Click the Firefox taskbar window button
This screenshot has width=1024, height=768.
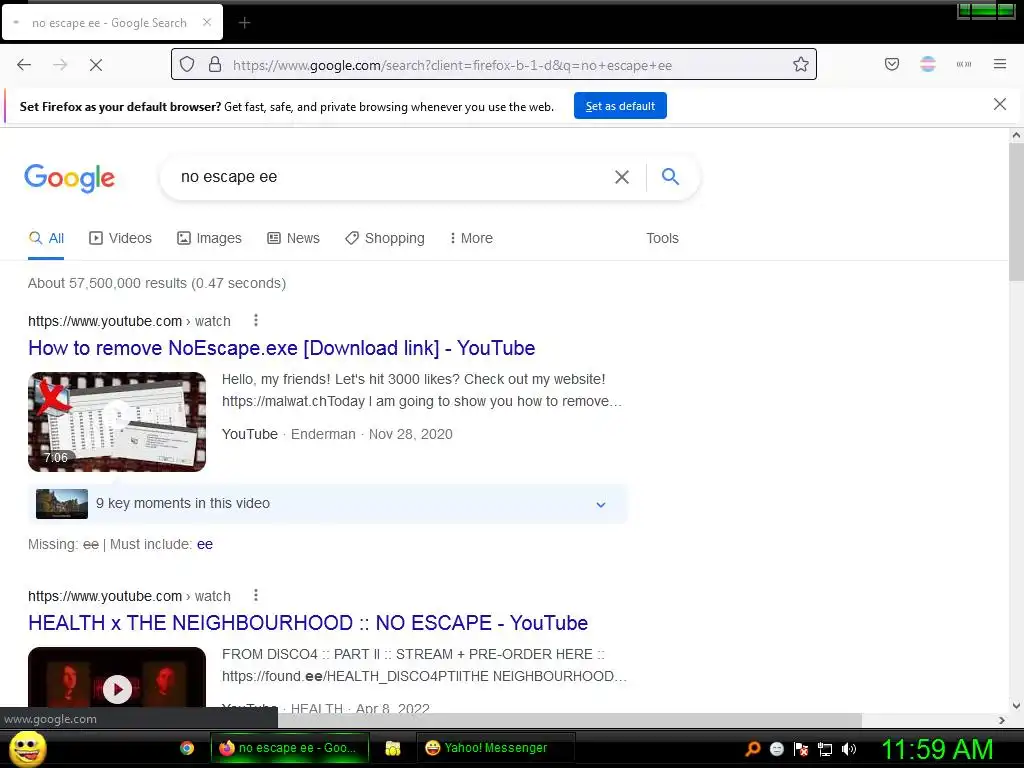290,748
